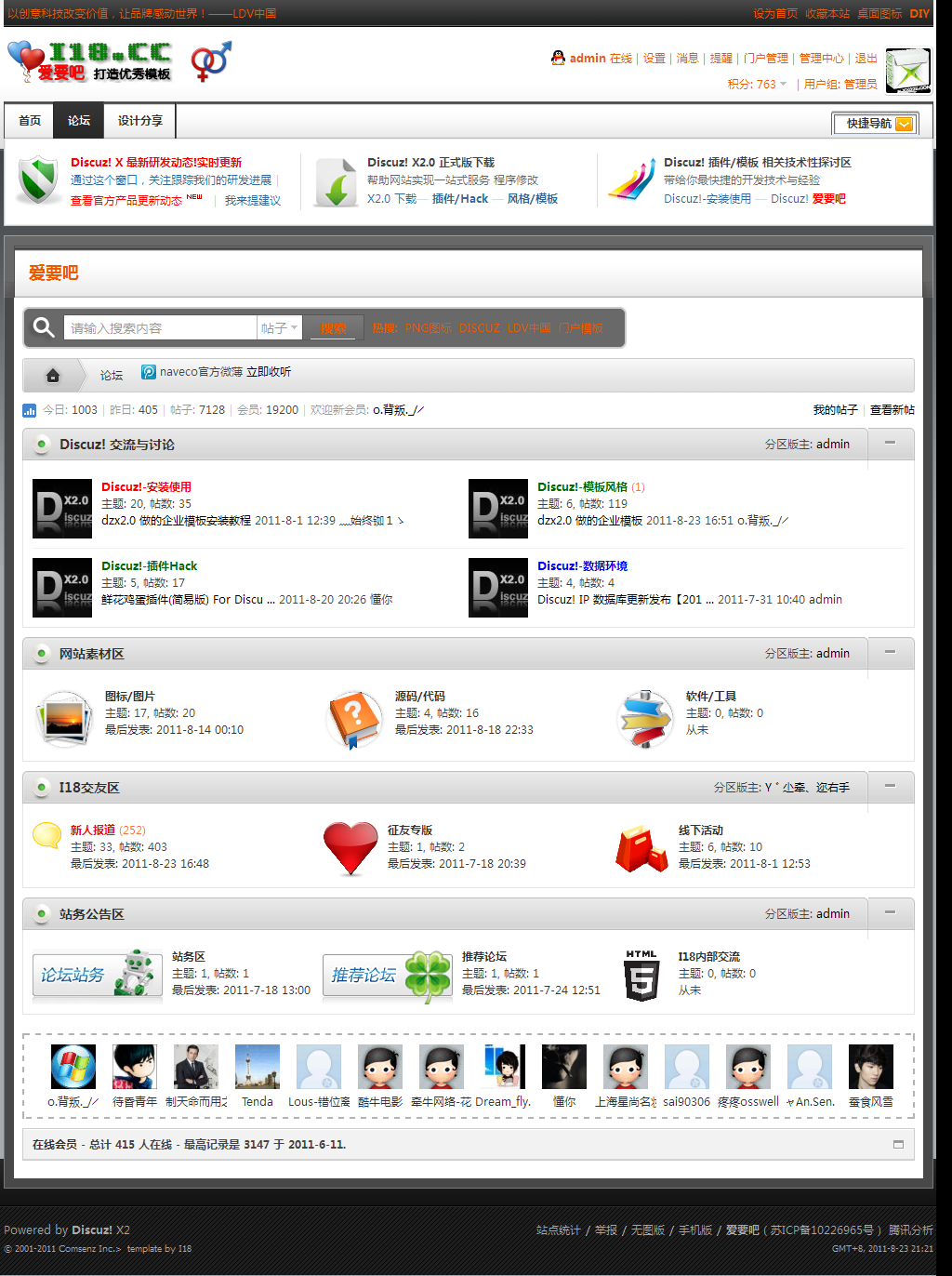Open the 推荐论坛 clover banner
This screenshot has width=952, height=1276.
coord(388,975)
